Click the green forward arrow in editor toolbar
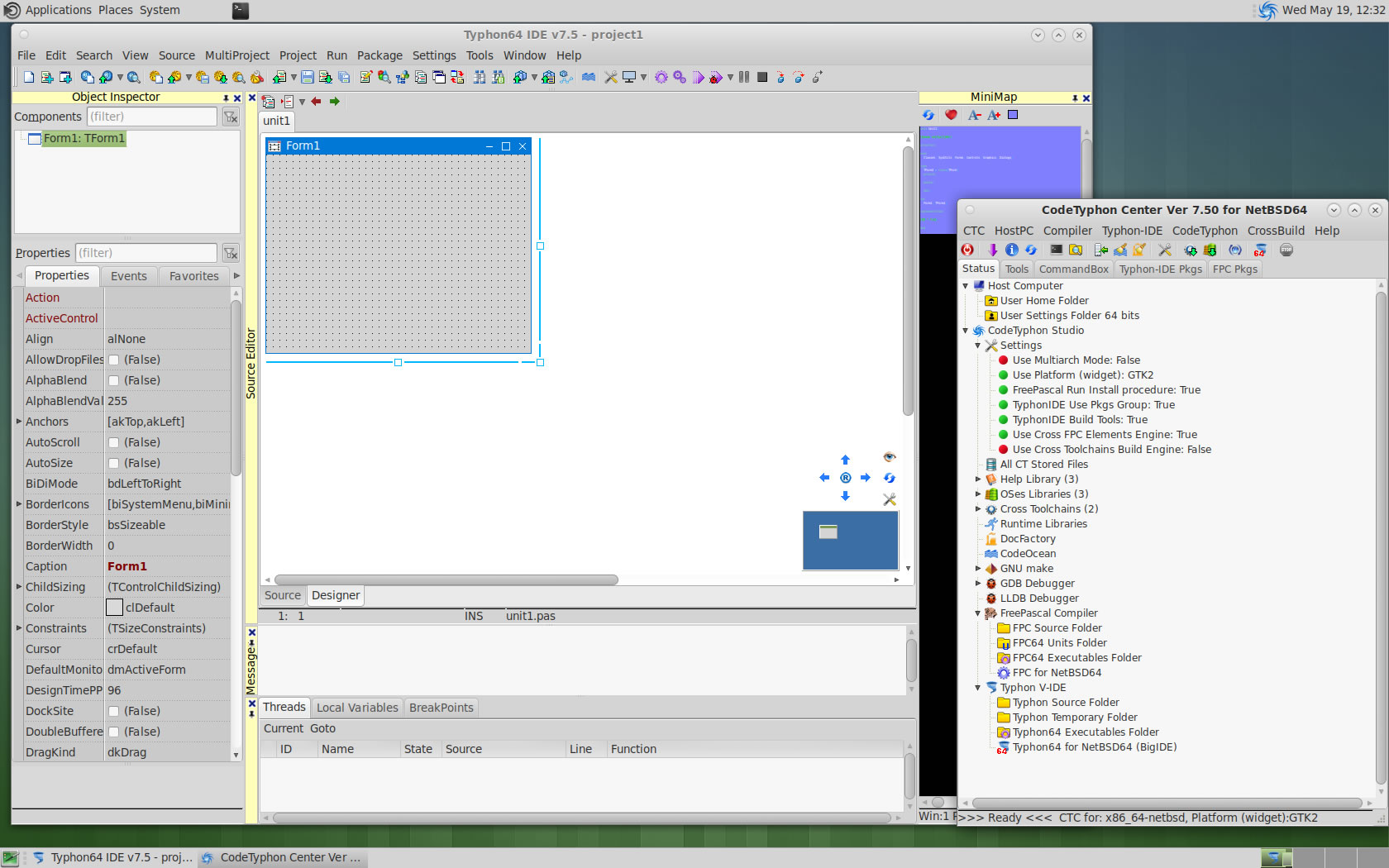The height and width of the screenshot is (868, 1389). (x=335, y=101)
